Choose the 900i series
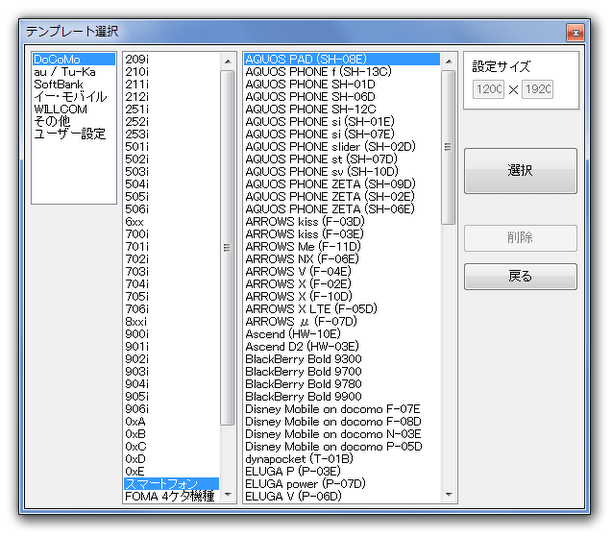Viewport: 612px width, 537px height. (171, 334)
